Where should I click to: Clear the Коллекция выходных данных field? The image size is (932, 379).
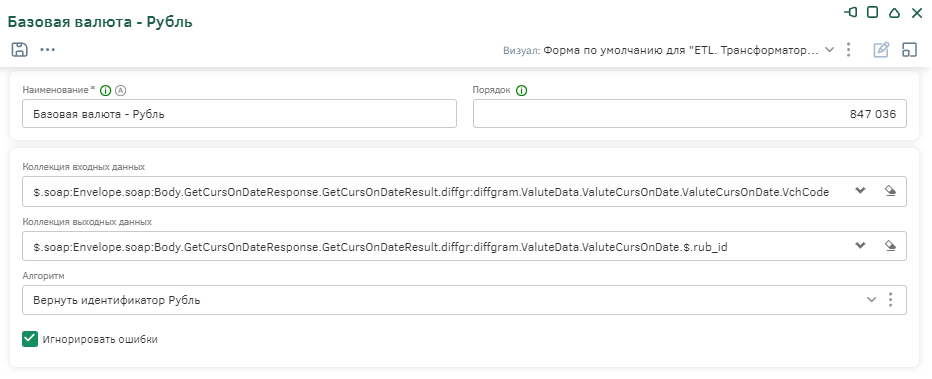(x=890, y=245)
